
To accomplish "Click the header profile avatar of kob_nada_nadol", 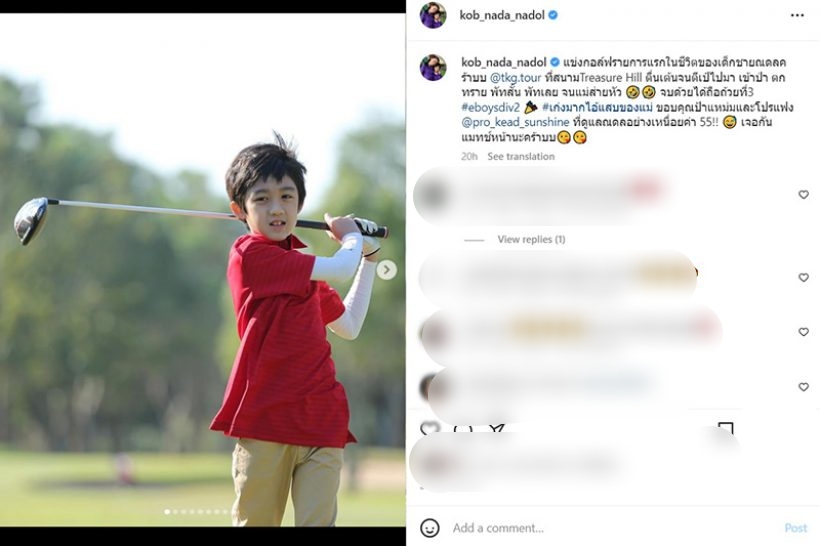I will 433,15.
